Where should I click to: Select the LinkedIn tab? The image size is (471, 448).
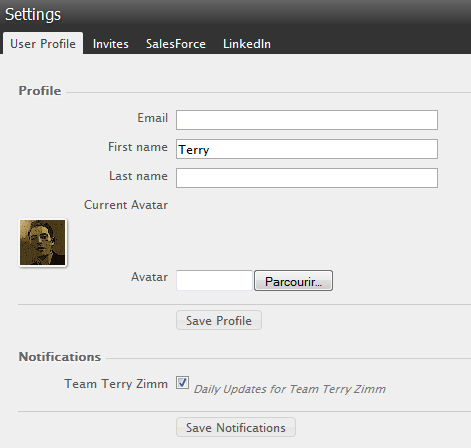pyautogui.click(x=247, y=44)
